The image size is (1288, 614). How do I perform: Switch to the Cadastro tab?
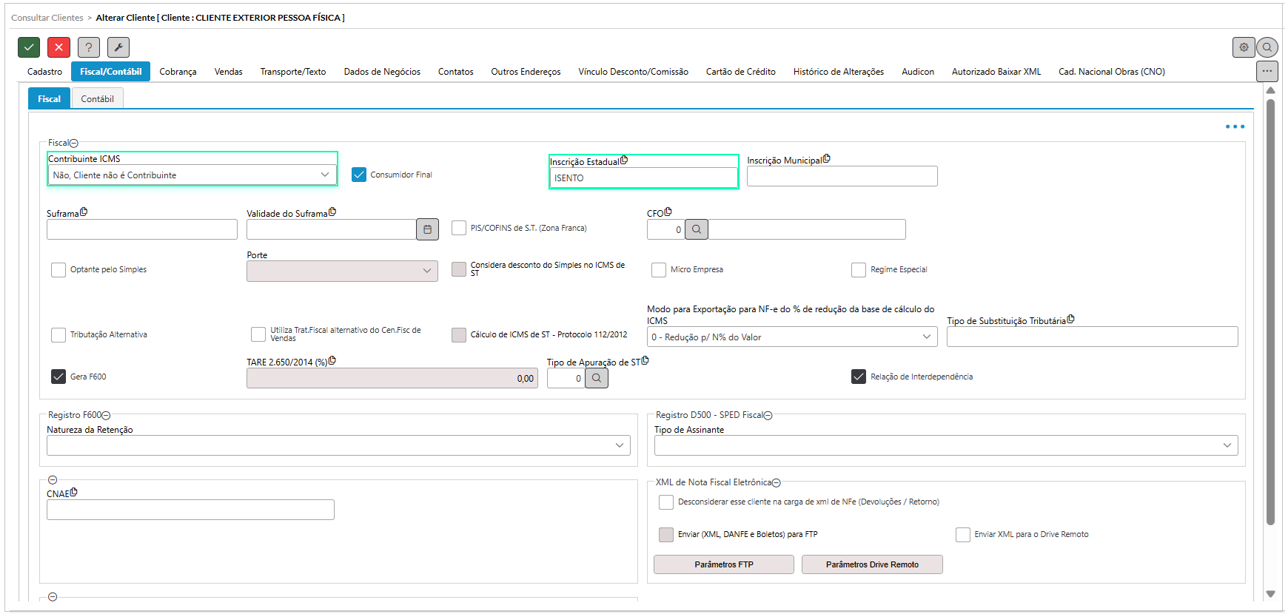(45, 72)
